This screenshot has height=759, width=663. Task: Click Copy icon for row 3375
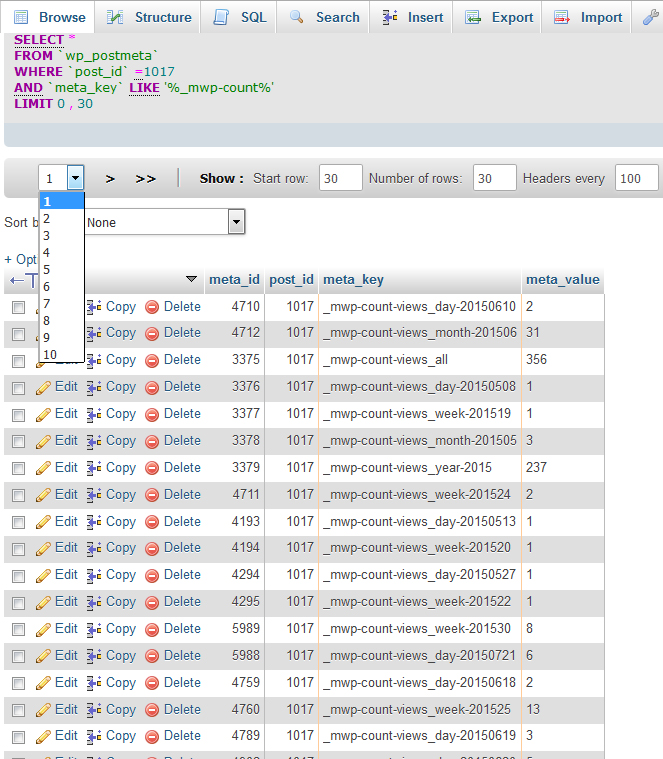coord(94,361)
